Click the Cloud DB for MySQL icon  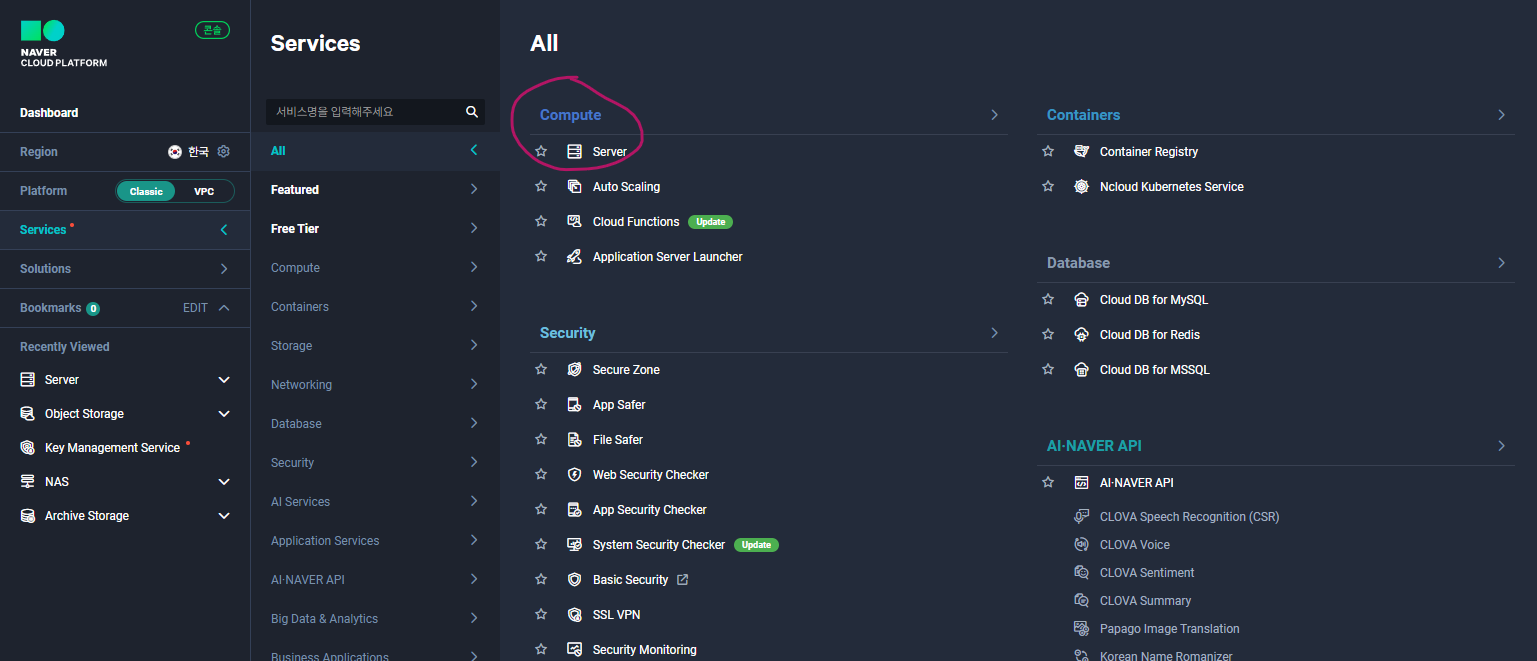click(x=1081, y=300)
